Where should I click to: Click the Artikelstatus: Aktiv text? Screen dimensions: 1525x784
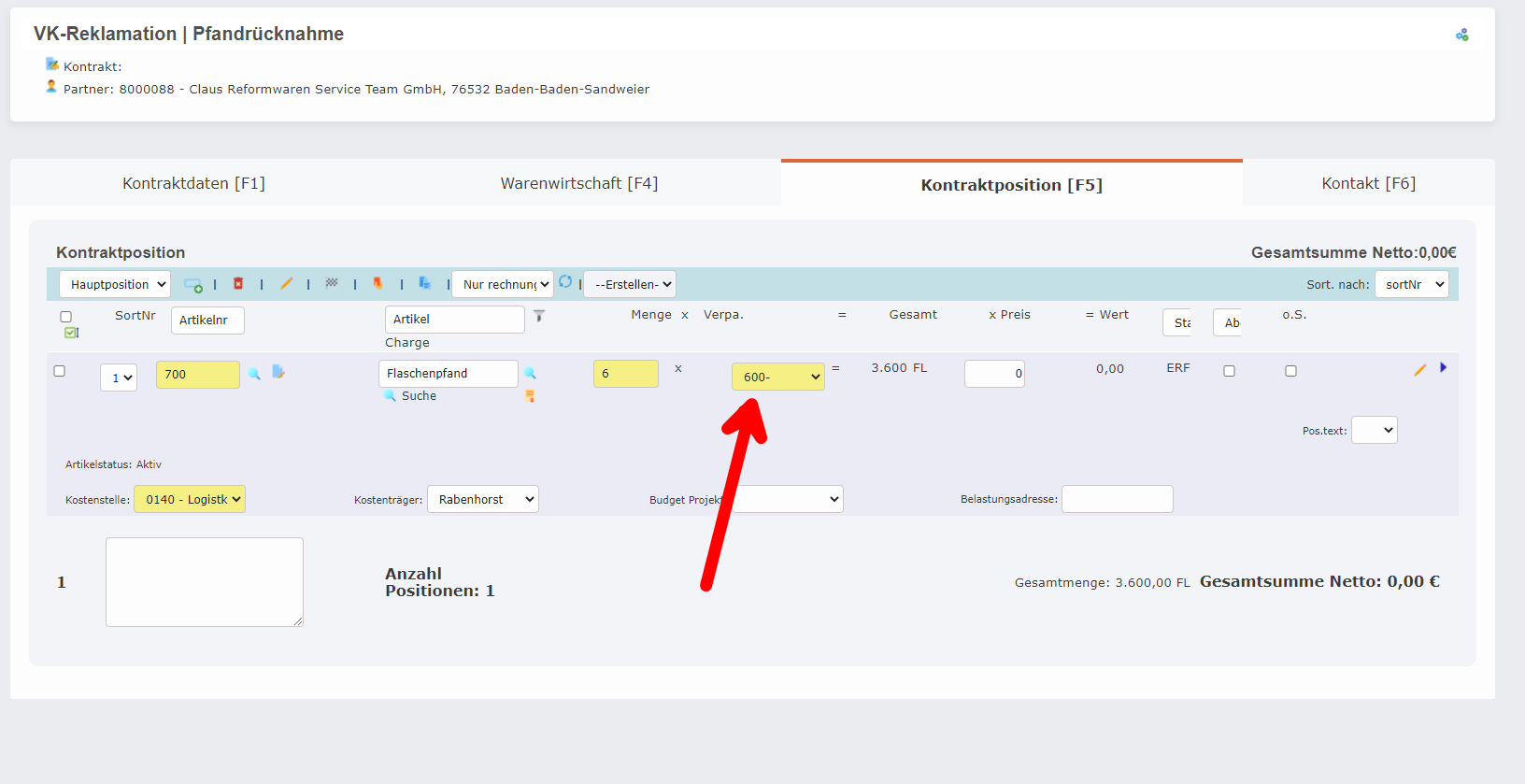pyautogui.click(x=113, y=464)
